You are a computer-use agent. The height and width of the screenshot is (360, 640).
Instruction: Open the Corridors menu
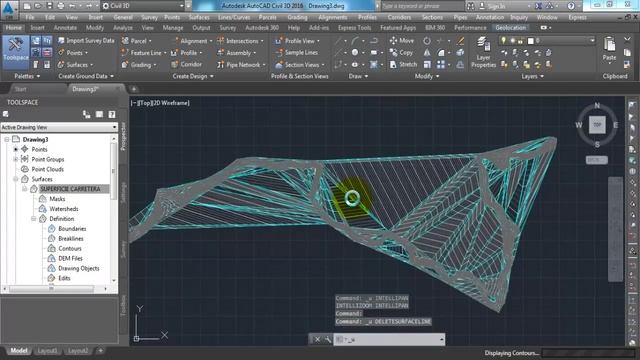coord(399,18)
